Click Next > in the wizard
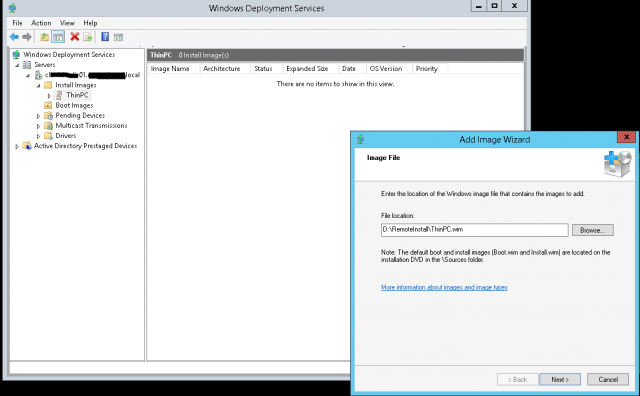 [x=560, y=379]
